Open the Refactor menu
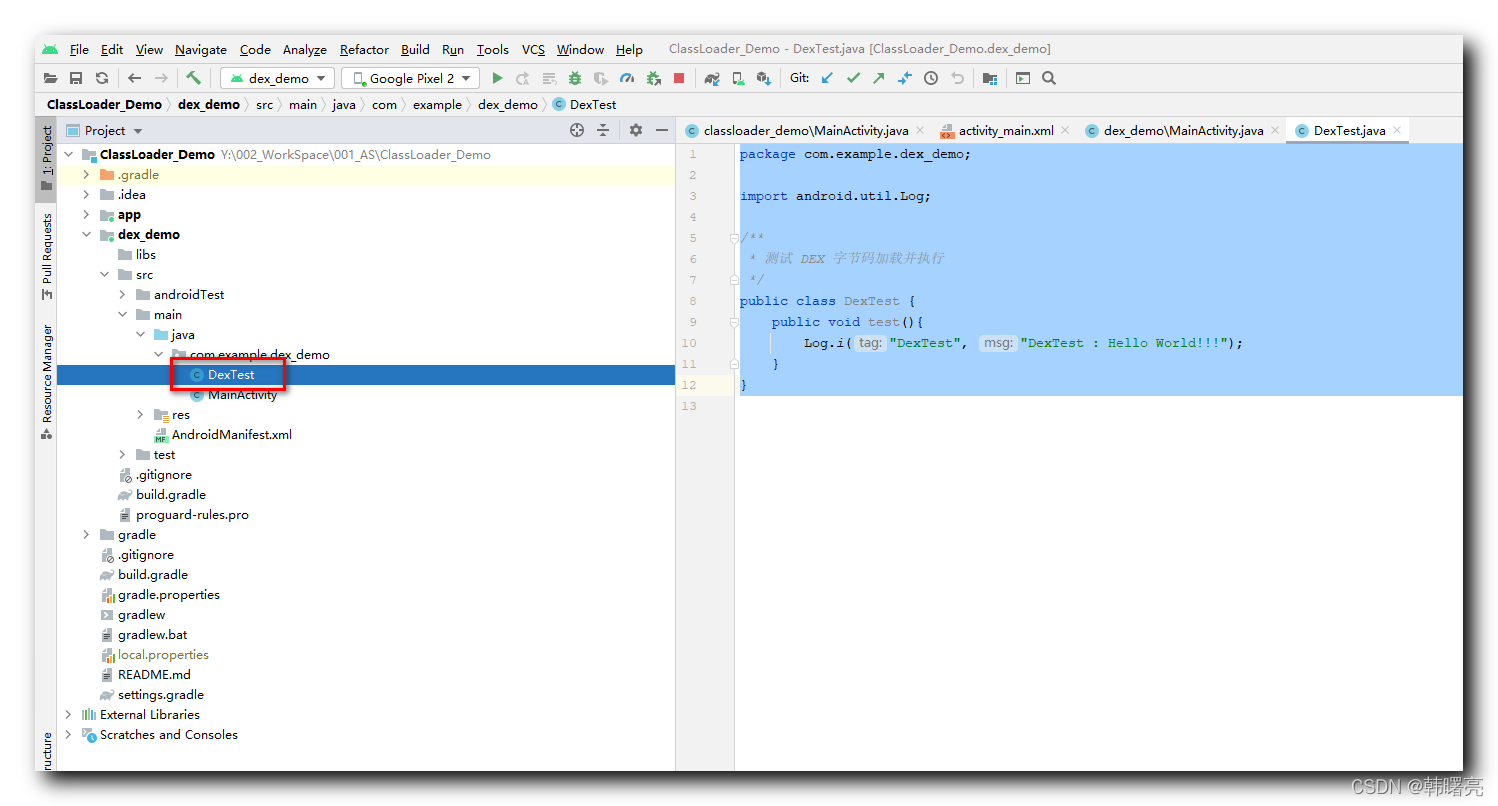Screen dimensions: 1498x806 (364, 49)
